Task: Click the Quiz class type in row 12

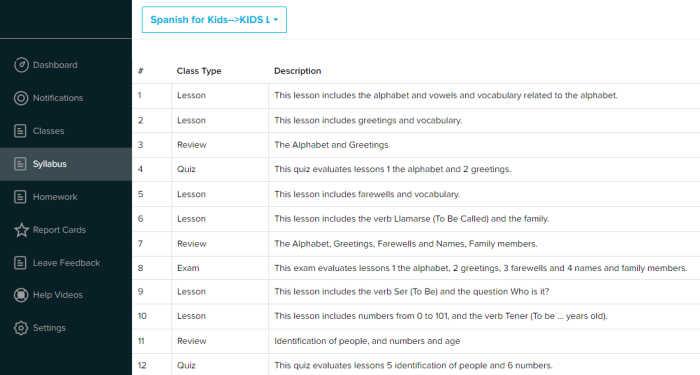Action: 186,366
